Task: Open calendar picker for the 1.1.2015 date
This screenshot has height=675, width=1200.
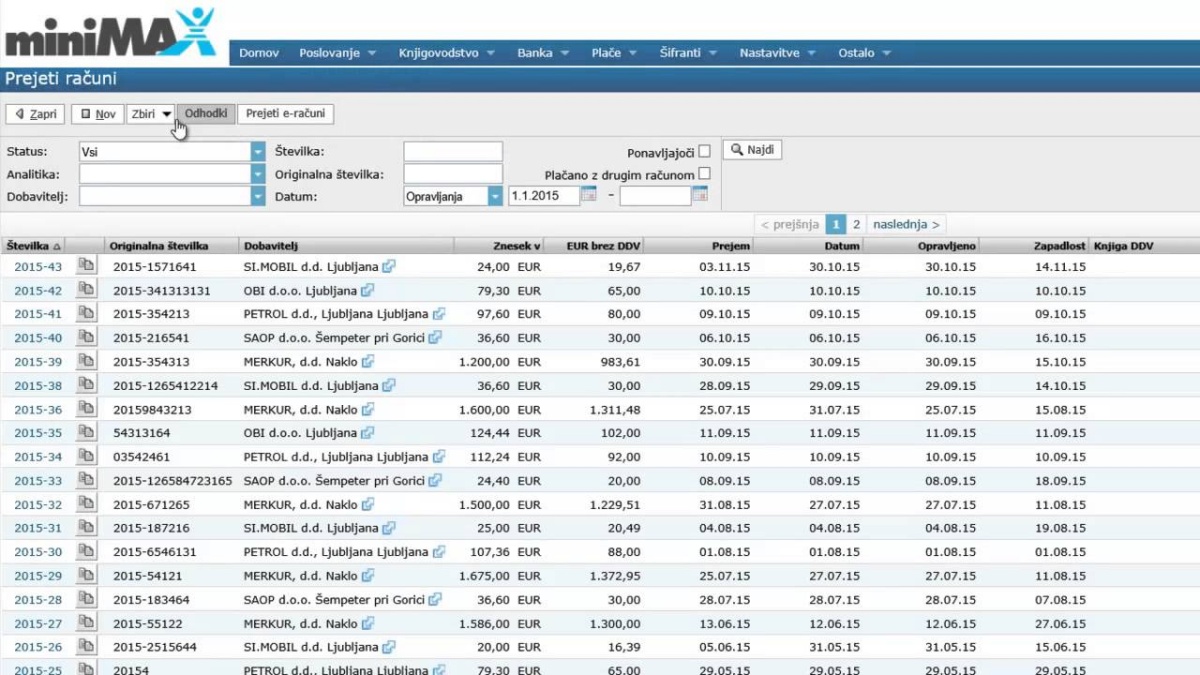Action: coord(589,196)
